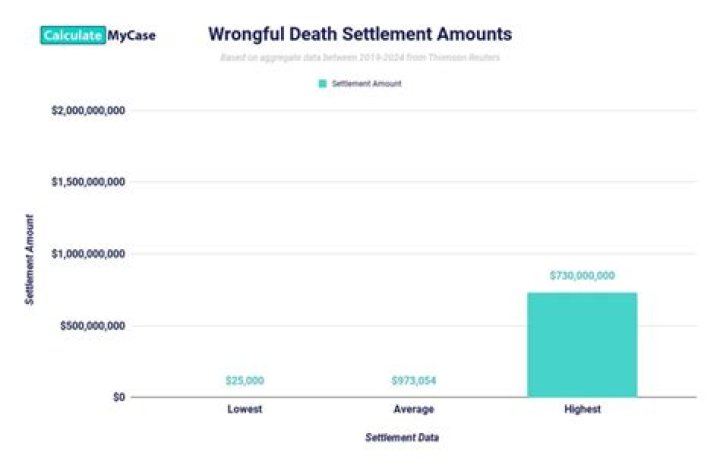Click the $1,500,000,000 y-axis tick label
Screen dimensions: 720x465
88,182
